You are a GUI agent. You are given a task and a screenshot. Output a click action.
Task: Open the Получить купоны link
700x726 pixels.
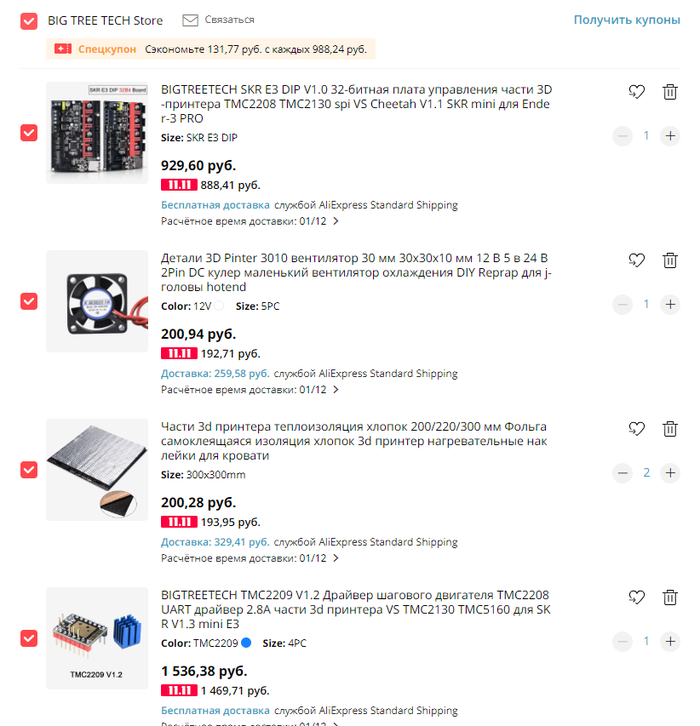[x=627, y=20]
